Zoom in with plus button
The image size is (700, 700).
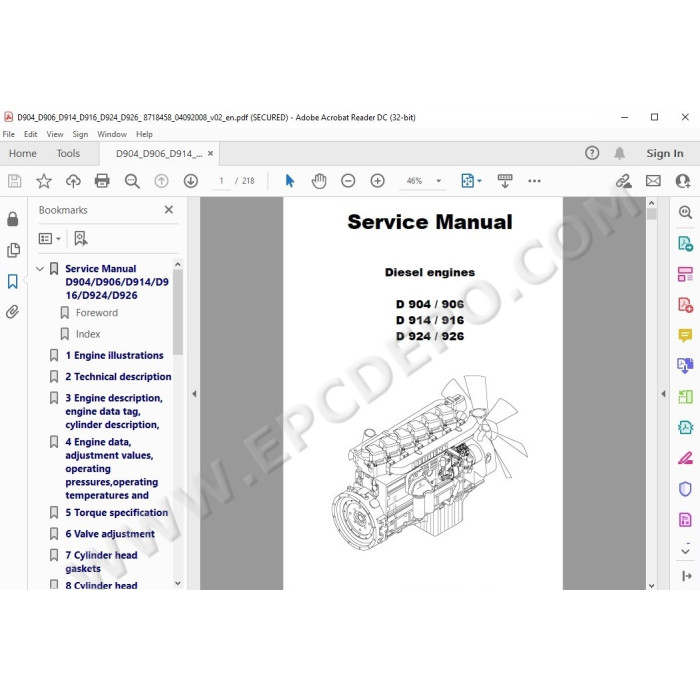tap(377, 181)
